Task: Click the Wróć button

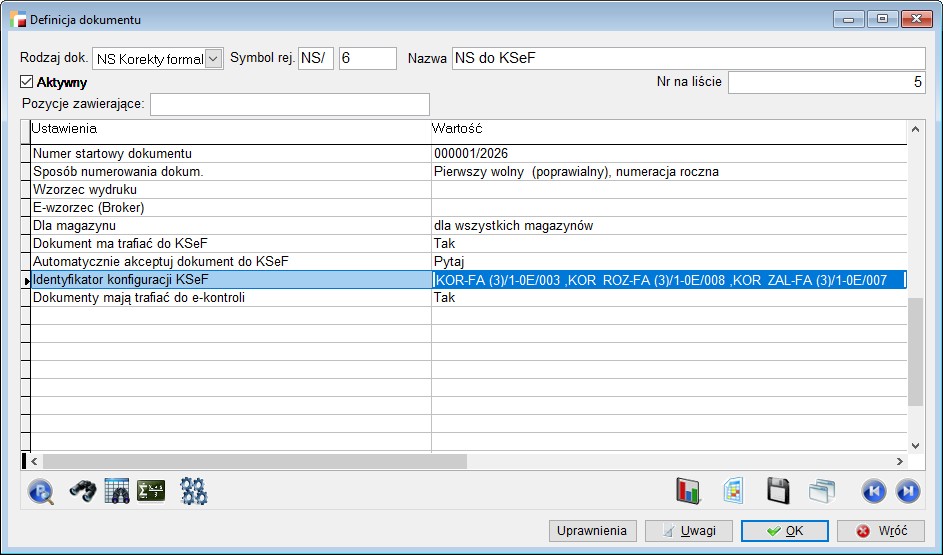Action: (880, 531)
